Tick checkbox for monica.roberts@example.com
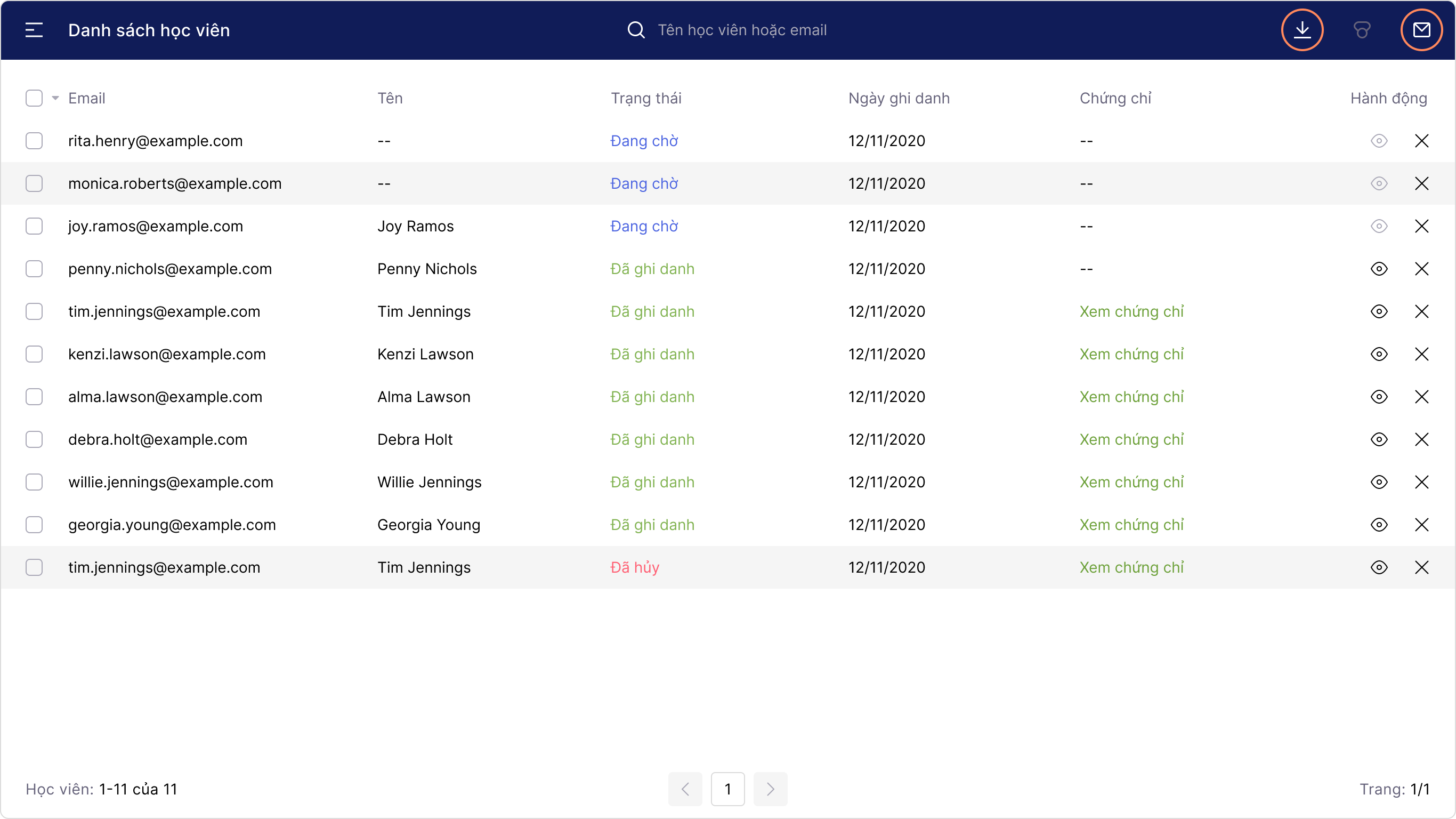The height and width of the screenshot is (819, 1456). (x=34, y=183)
